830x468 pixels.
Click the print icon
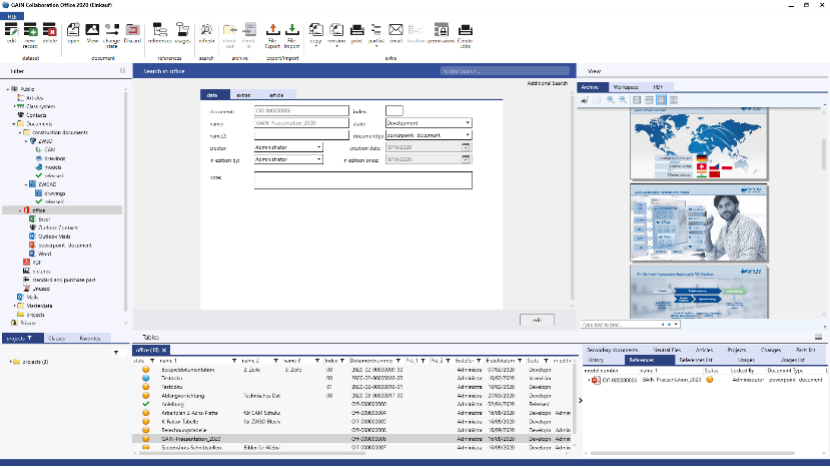pos(357,30)
